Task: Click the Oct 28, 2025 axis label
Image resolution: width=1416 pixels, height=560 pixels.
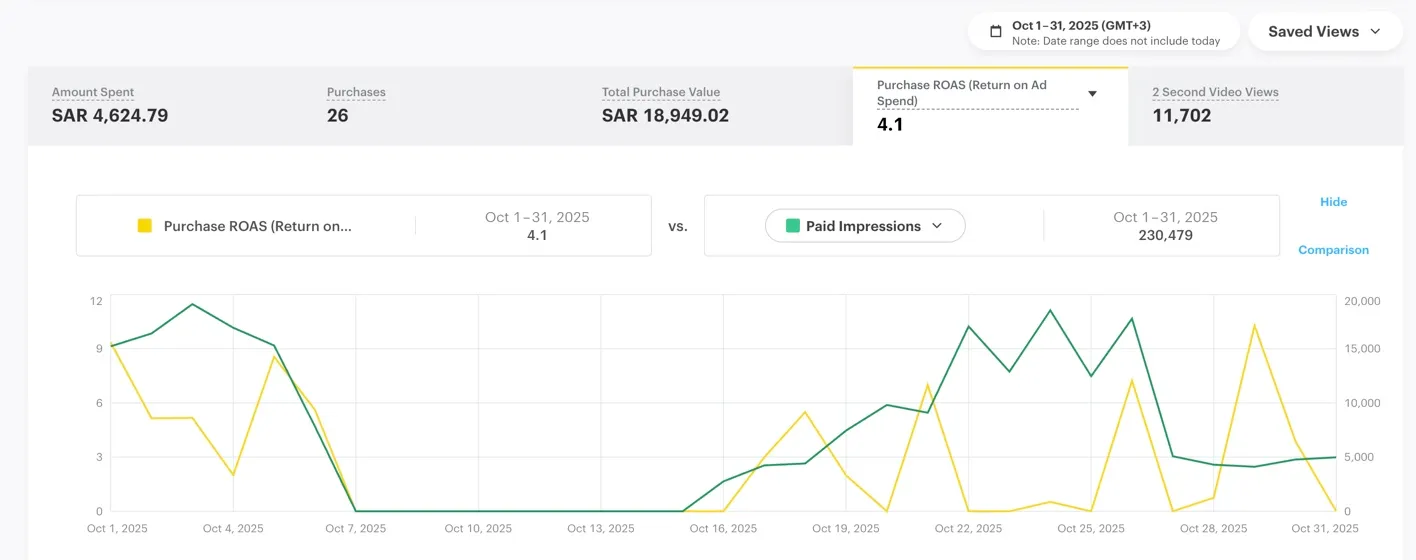Action: [x=1213, y=529]
